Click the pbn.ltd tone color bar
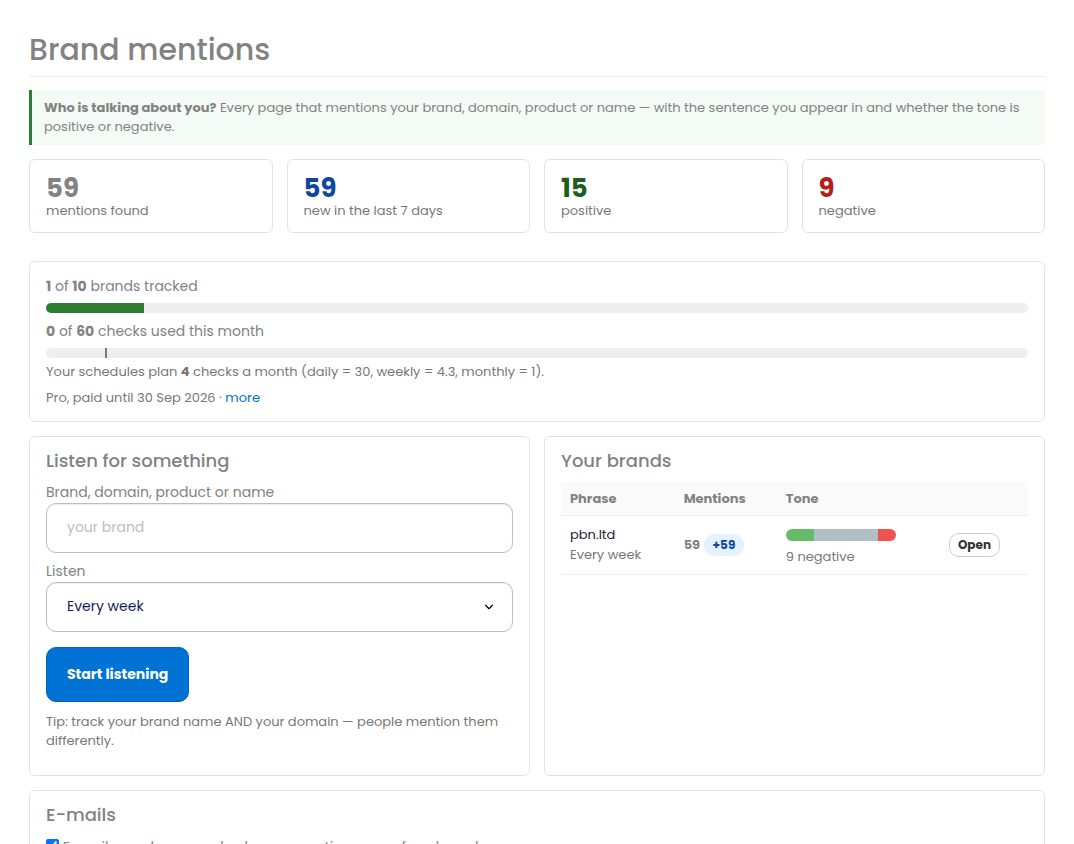This screenshot has height=844, width=1074. tap(840, 535)
